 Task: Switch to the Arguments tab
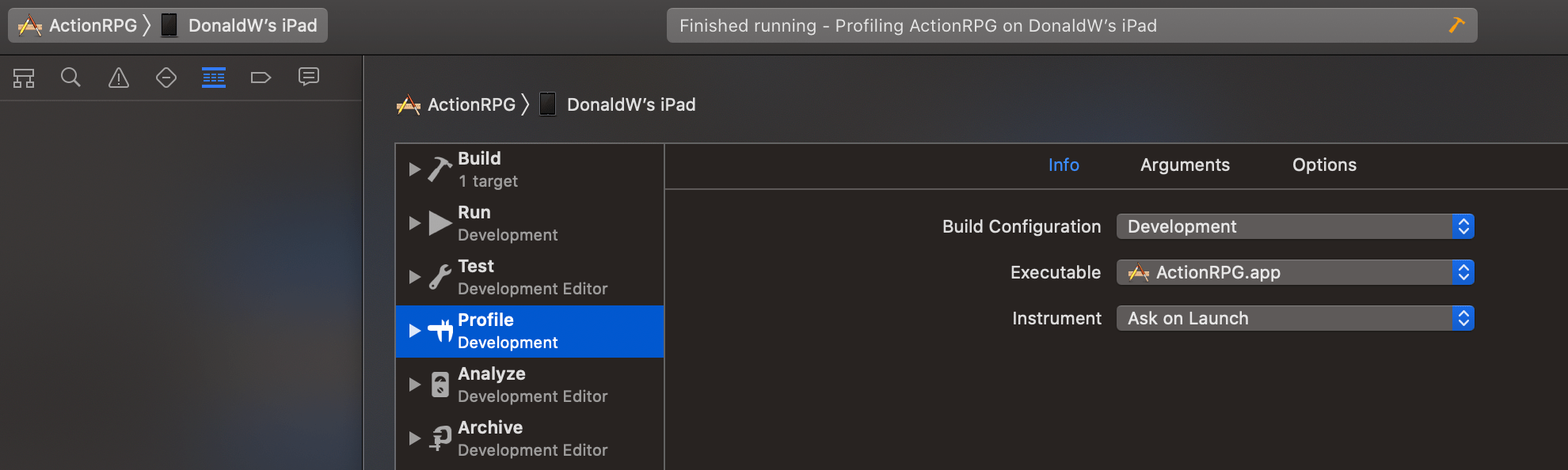(x=1185, y=165)
